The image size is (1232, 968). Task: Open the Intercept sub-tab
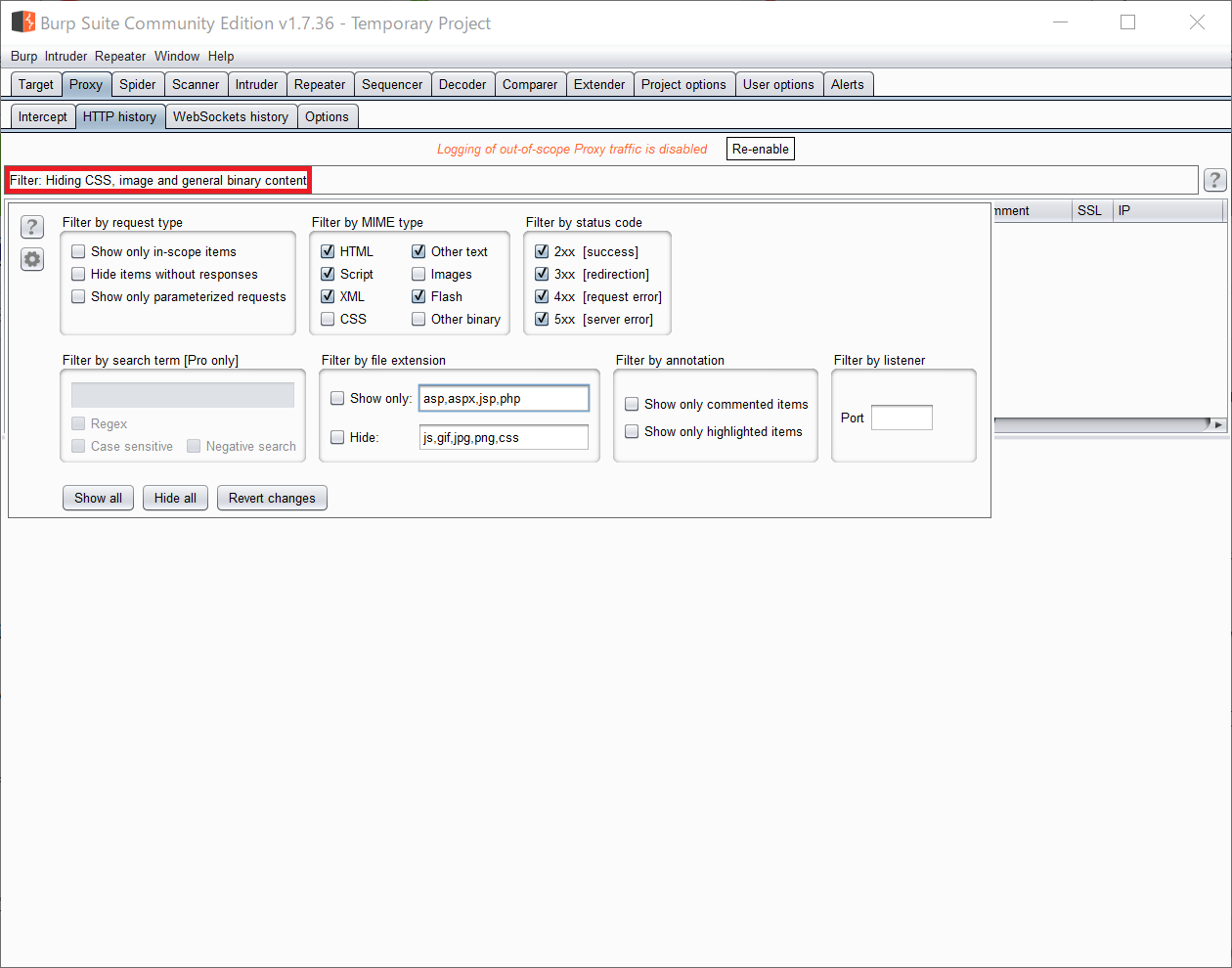point(43,116)
